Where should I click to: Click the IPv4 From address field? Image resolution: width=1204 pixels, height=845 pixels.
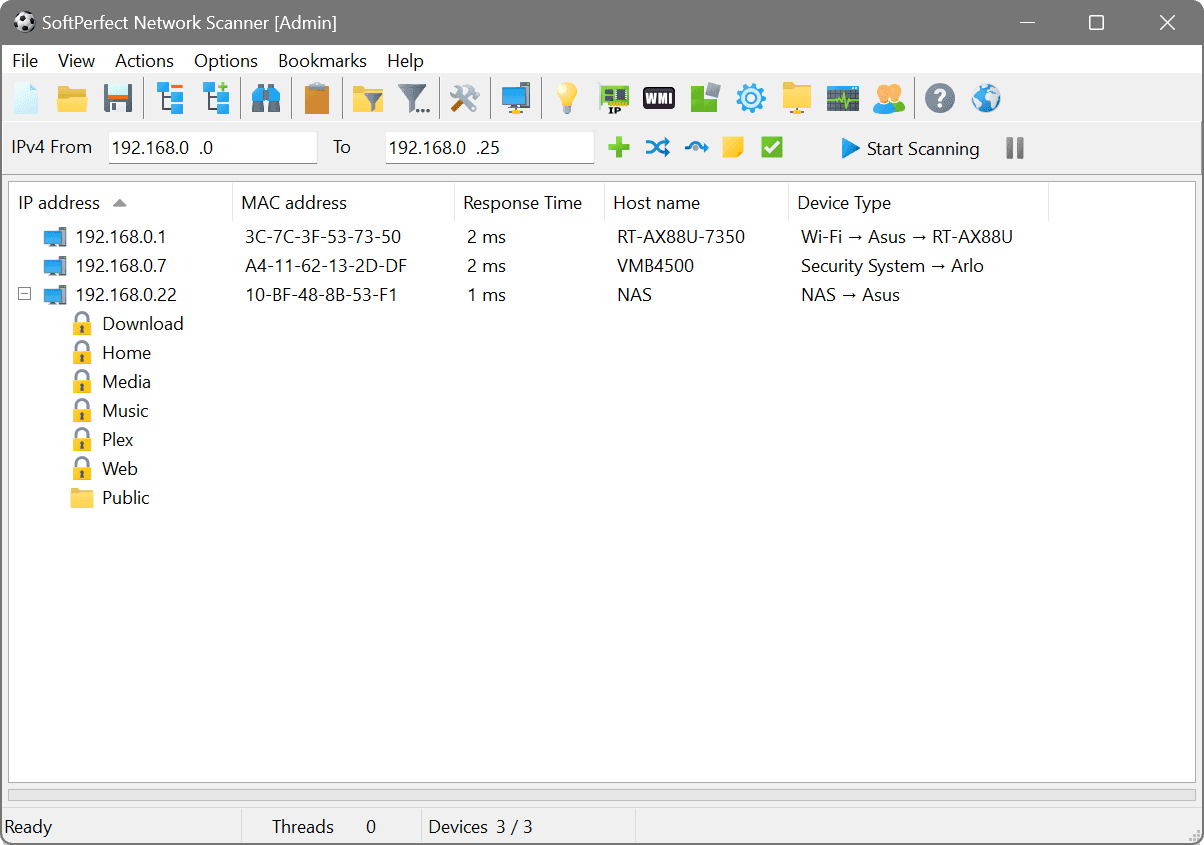(x=212, y=146)
